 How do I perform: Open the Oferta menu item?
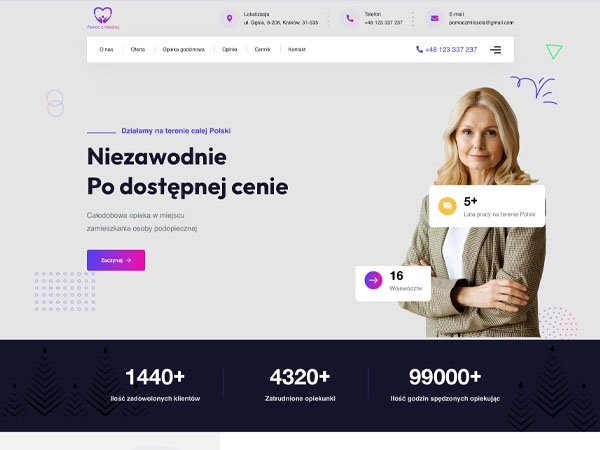click(138, 49)
